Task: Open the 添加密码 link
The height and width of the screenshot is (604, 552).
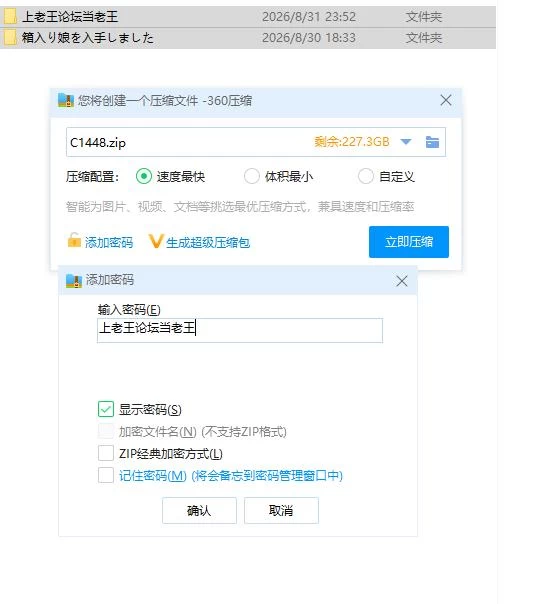Action: (109, 242)
